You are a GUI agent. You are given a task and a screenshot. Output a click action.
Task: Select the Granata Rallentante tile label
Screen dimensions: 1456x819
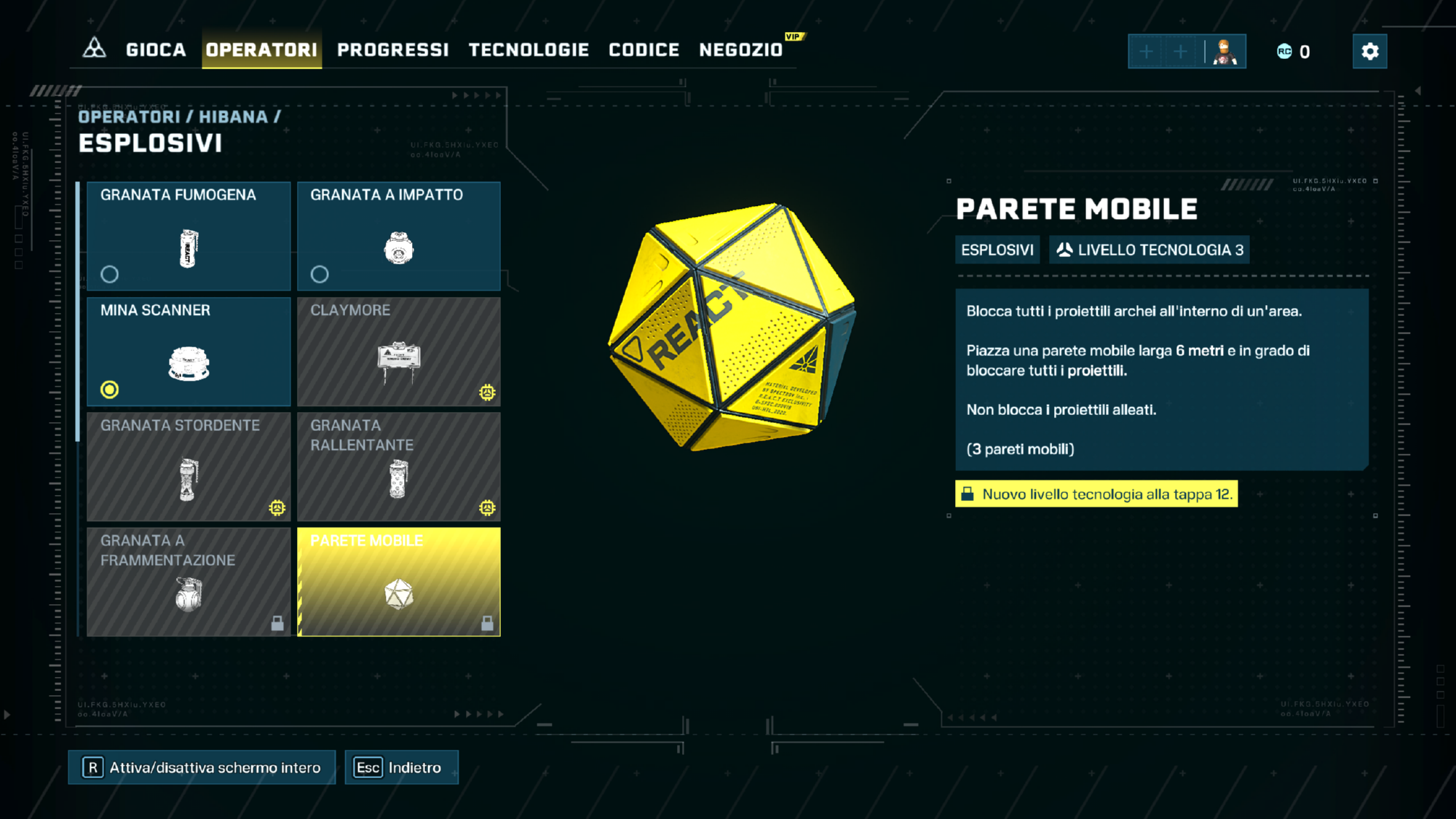click(x=362, y=435)
